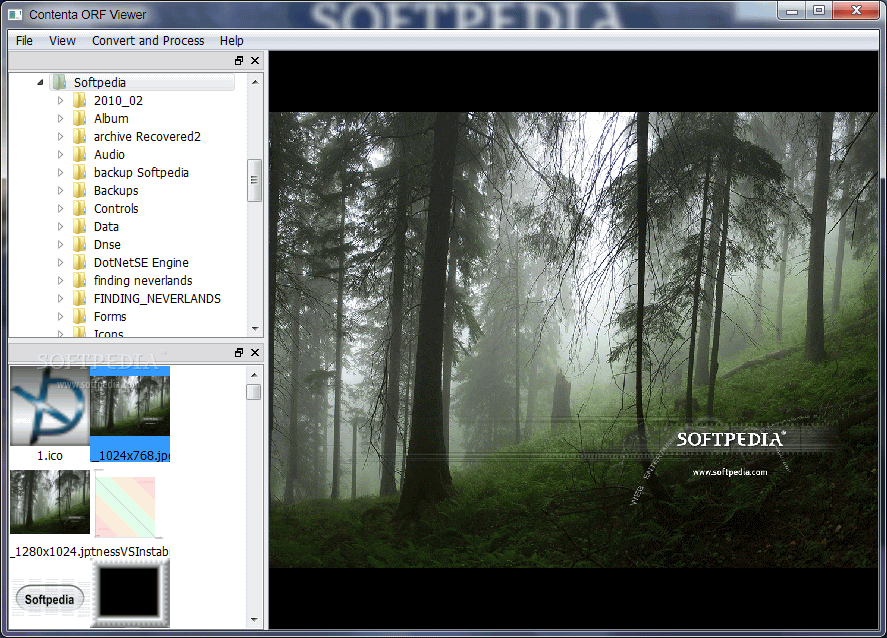Select the 1.ico thumbnail
The image size is (887, 638).
50,414
